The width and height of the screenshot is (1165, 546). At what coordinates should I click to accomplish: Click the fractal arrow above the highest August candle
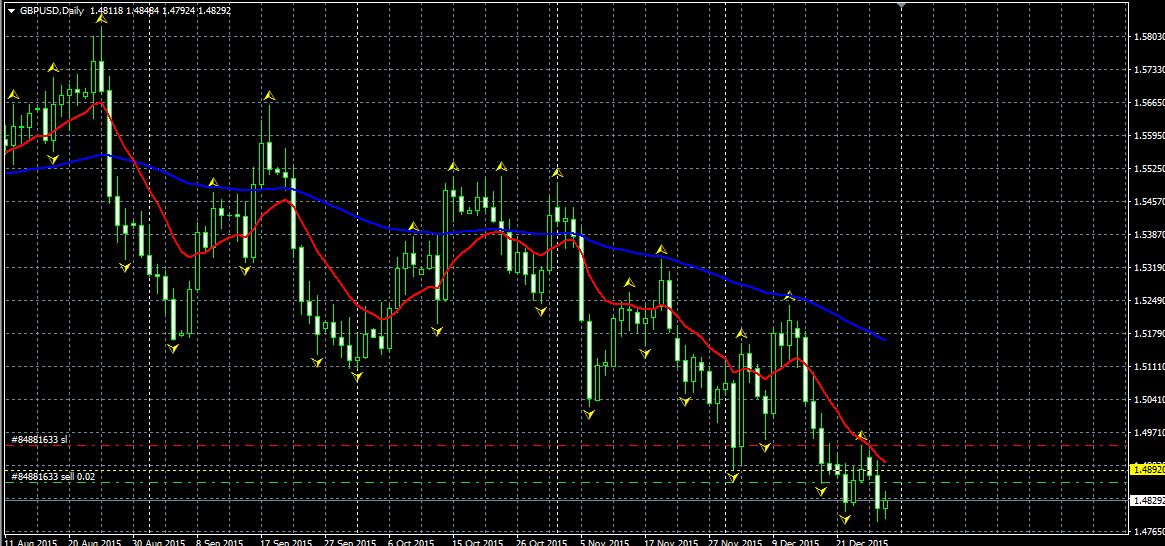point(101,20)
